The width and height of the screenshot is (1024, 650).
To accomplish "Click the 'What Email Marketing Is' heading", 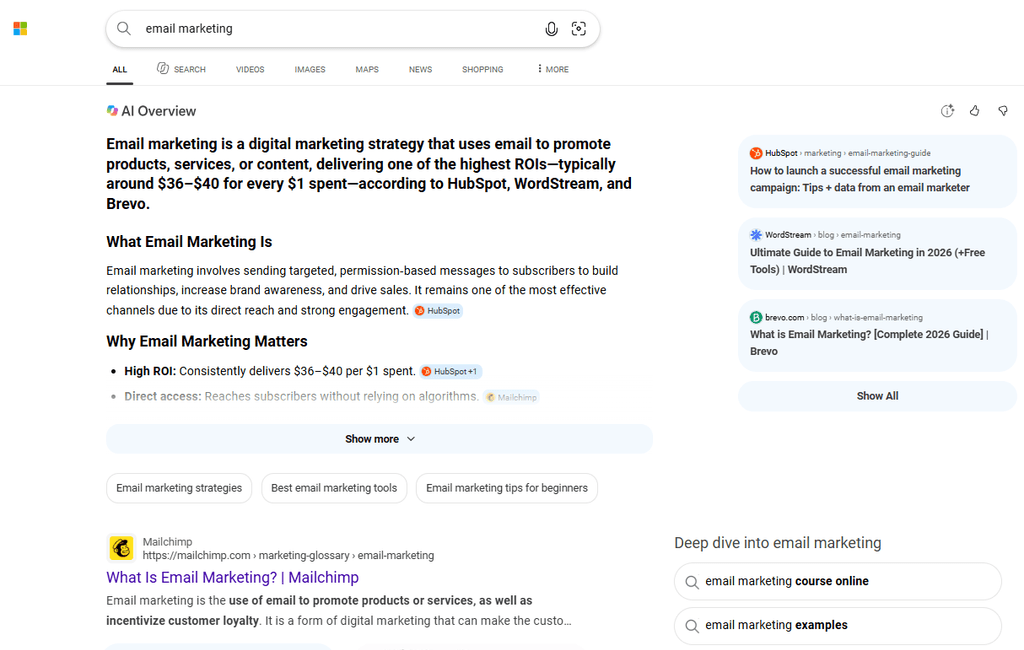I will point(189,242).
